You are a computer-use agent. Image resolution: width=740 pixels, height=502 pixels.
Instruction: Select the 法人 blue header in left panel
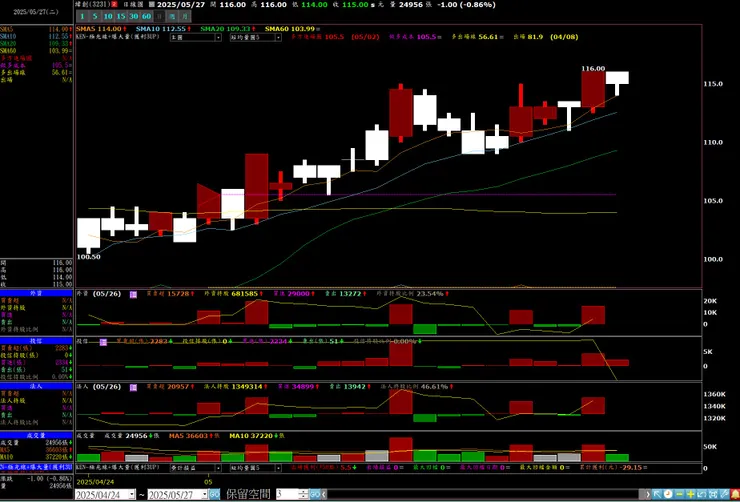click(x=36, y=385)
